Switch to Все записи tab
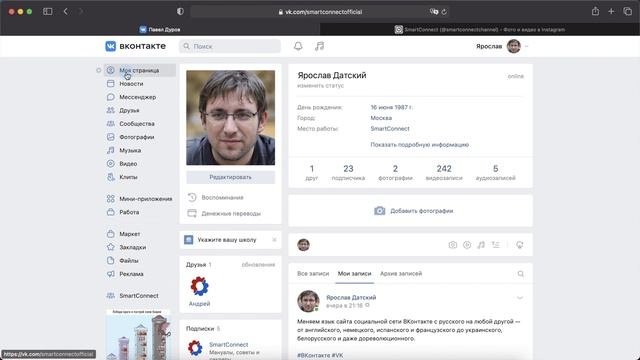This screenshot has height=360, width=640. 313,273
